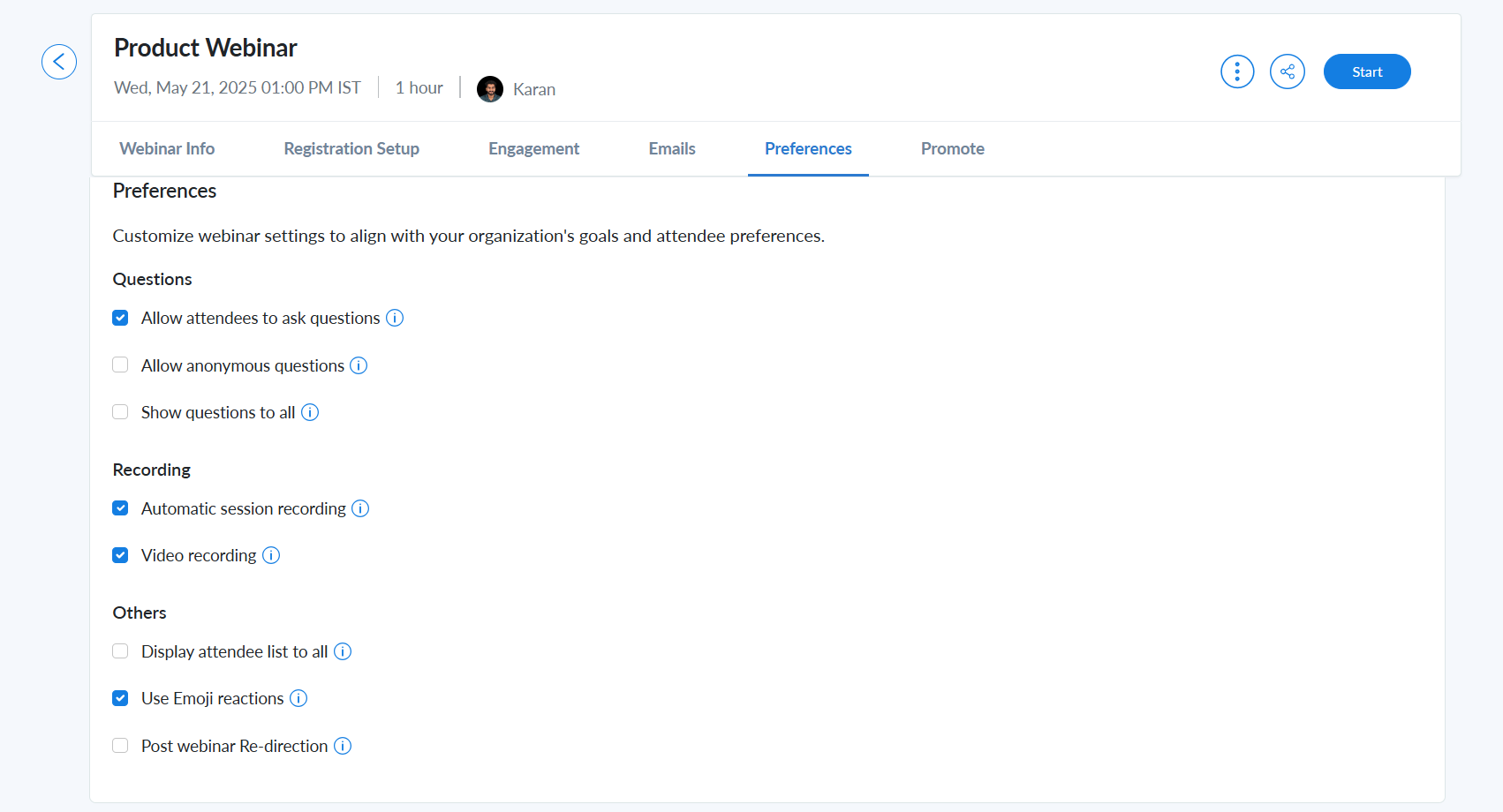Screen dimensions: 1503x812
Task: Open the Engagement tab
Action: click(533, 148)
